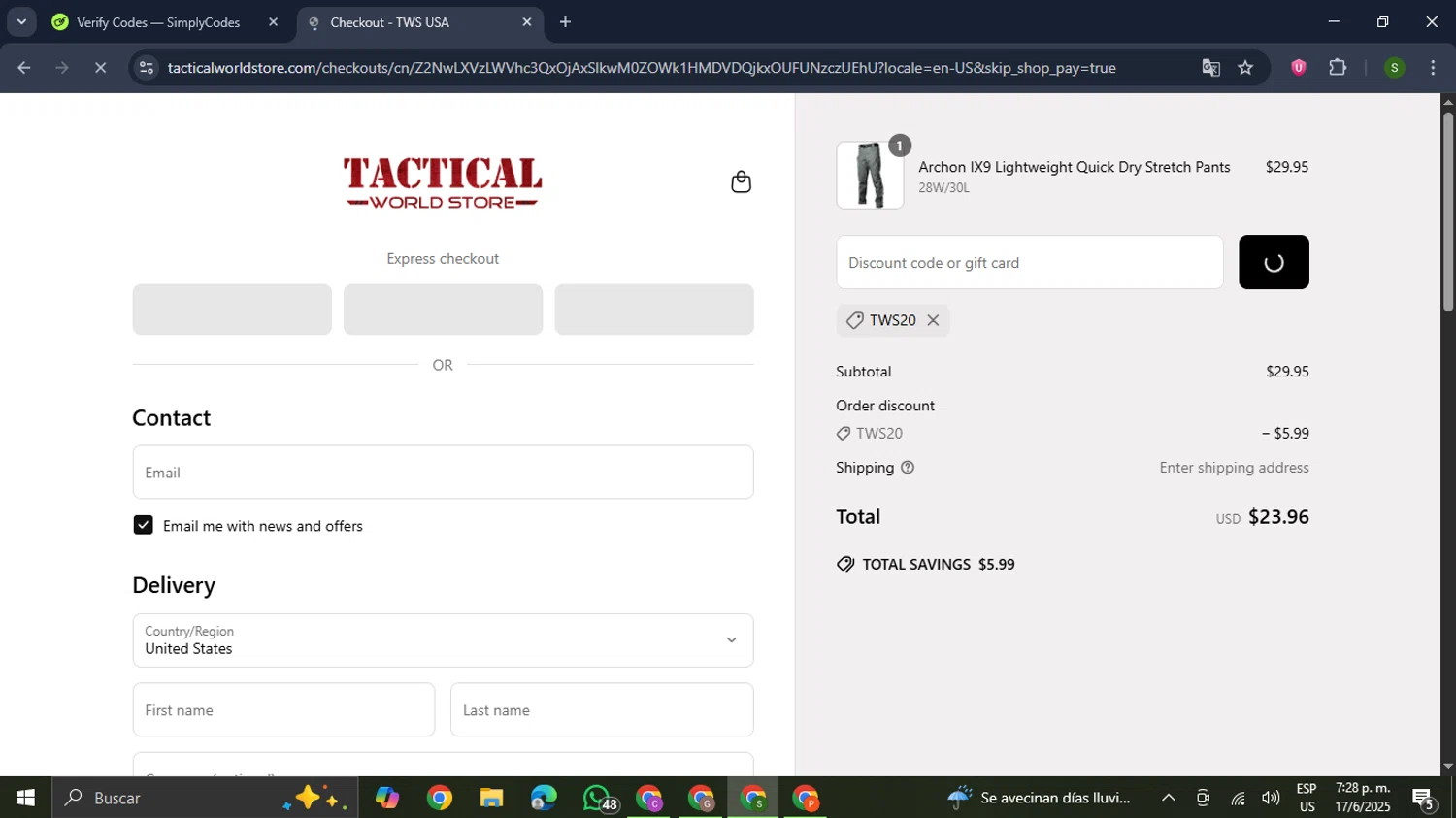Open the tab search dropdown

(21, 21)
